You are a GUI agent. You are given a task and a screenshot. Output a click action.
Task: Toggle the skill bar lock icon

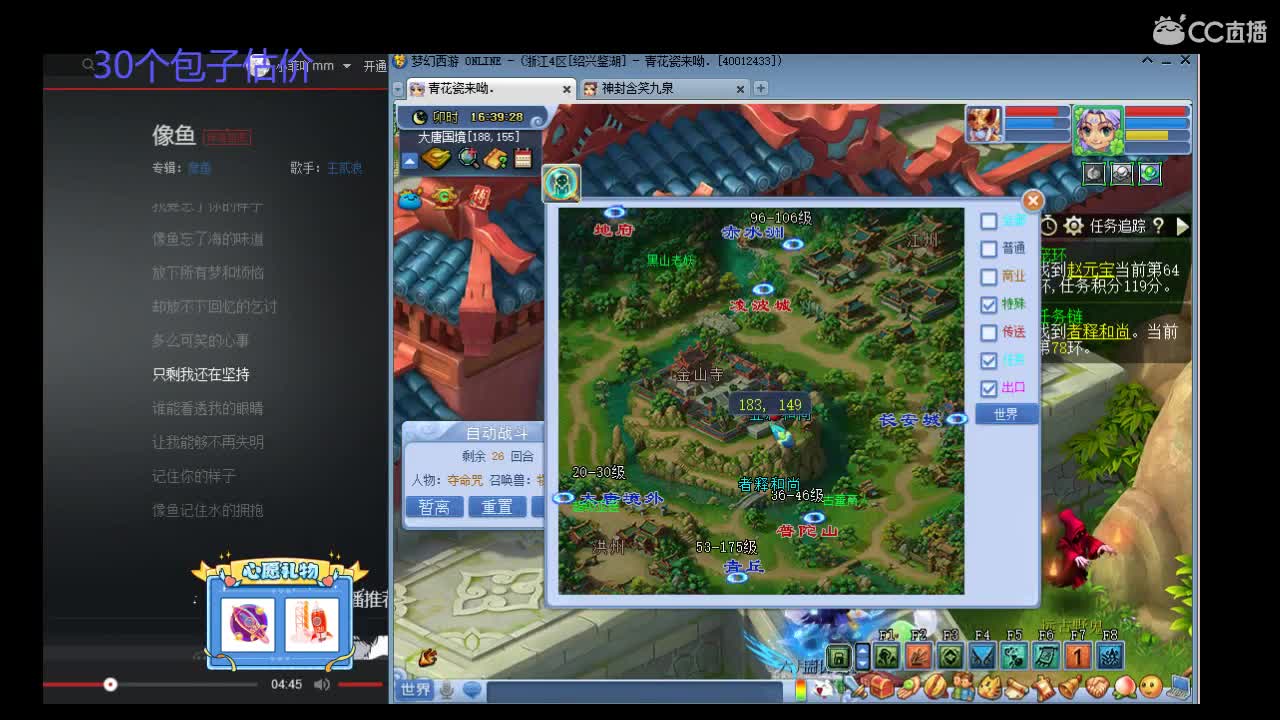(x=839, y=657)
